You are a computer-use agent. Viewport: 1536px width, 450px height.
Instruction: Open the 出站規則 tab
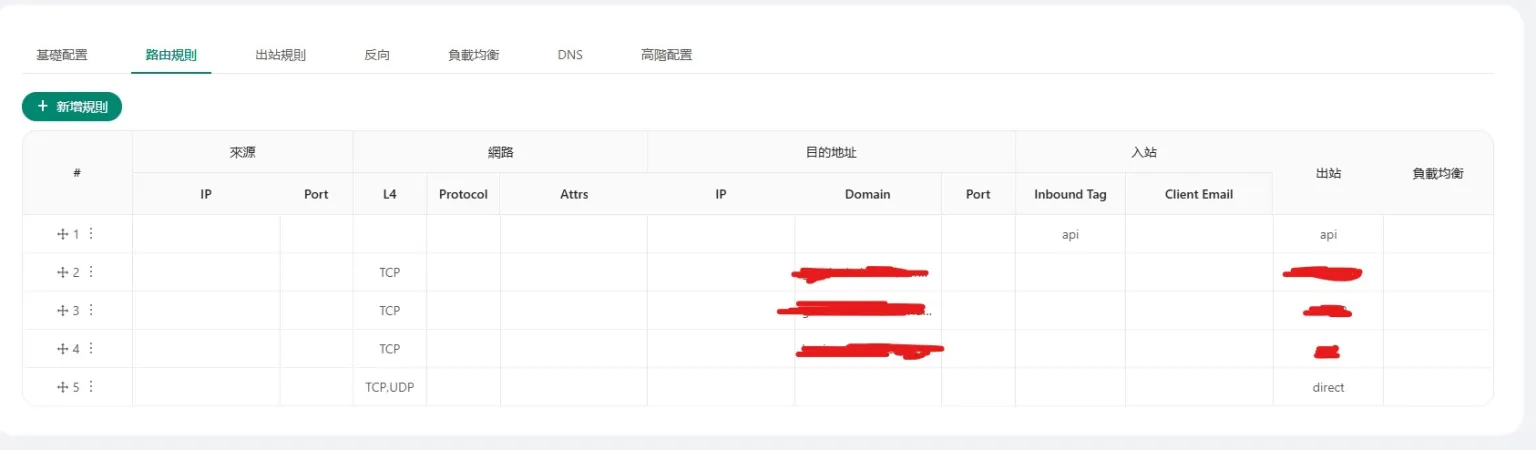280,55
